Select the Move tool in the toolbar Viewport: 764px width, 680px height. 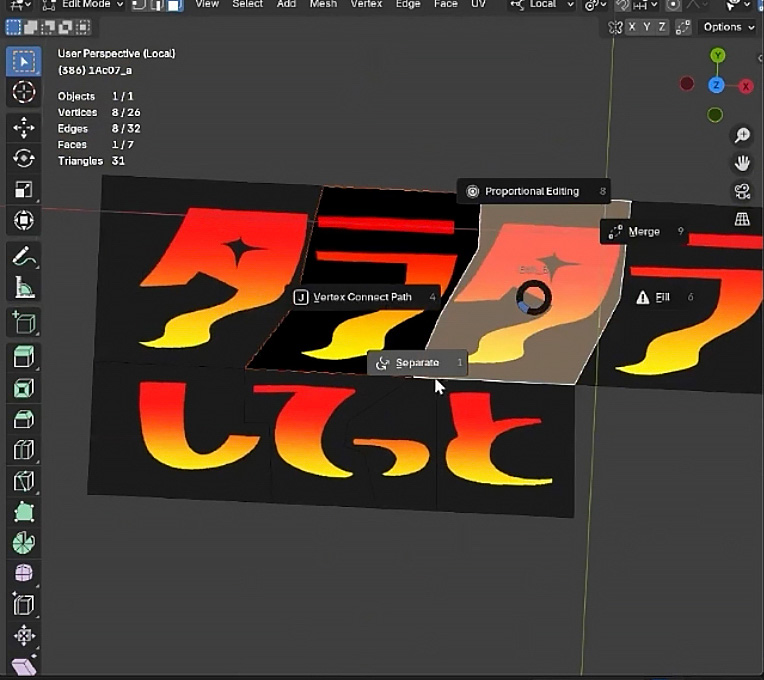(x=24, y=127)
